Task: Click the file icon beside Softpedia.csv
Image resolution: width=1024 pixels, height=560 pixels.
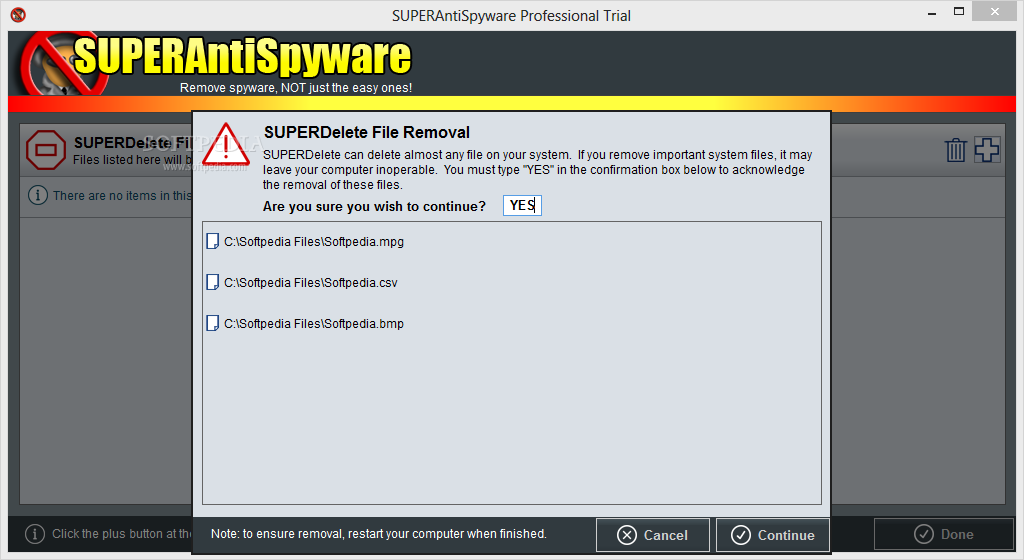Action: pyautogui.click(x=212, y=283)
